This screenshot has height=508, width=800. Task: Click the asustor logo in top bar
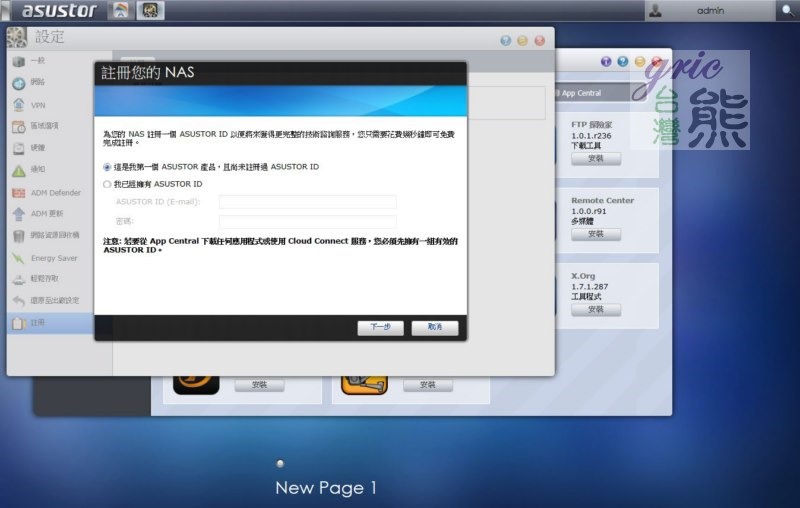point(59,11)
